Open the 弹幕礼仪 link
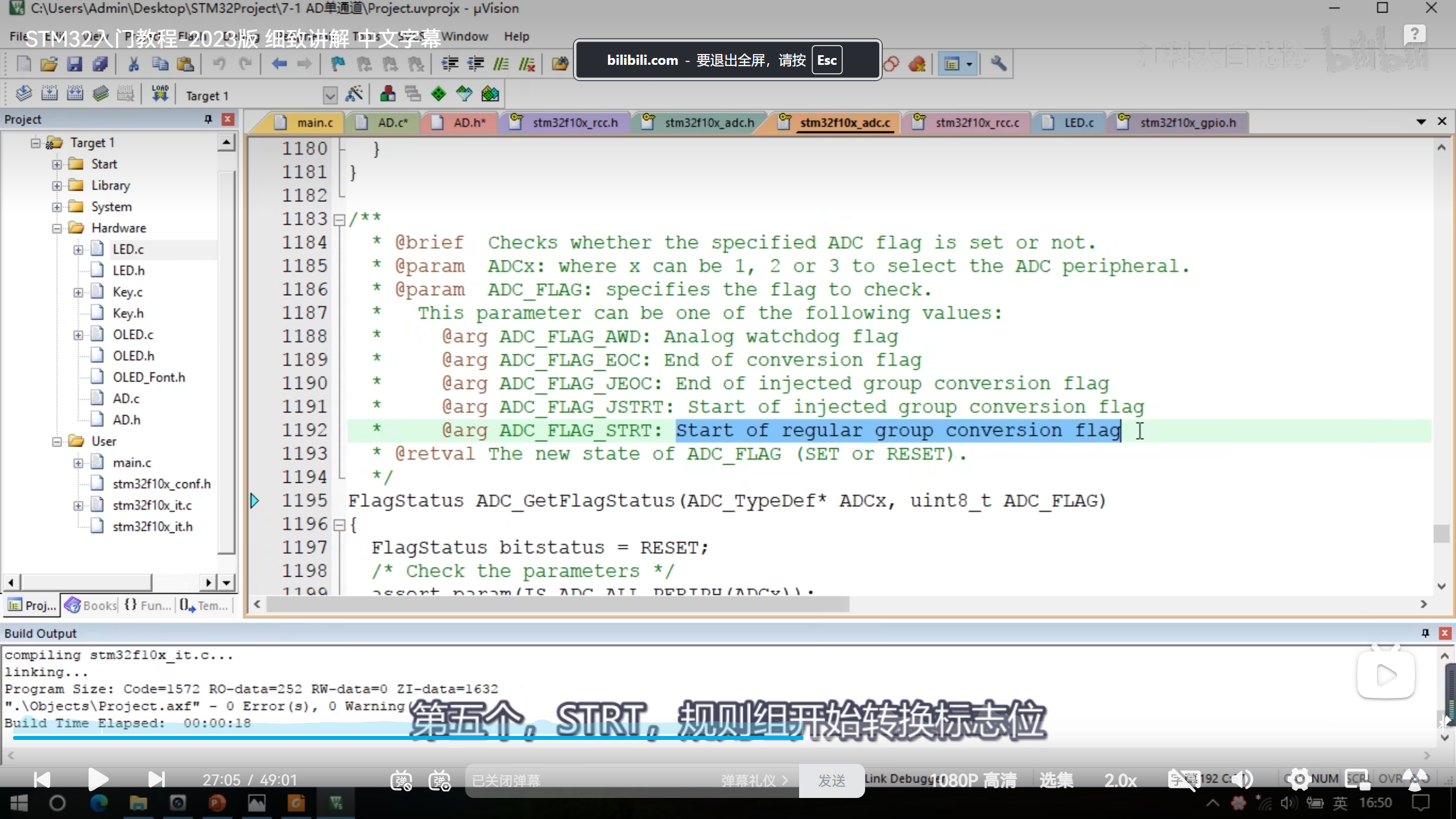The image size is (1456, 819). tap(754, 780)
